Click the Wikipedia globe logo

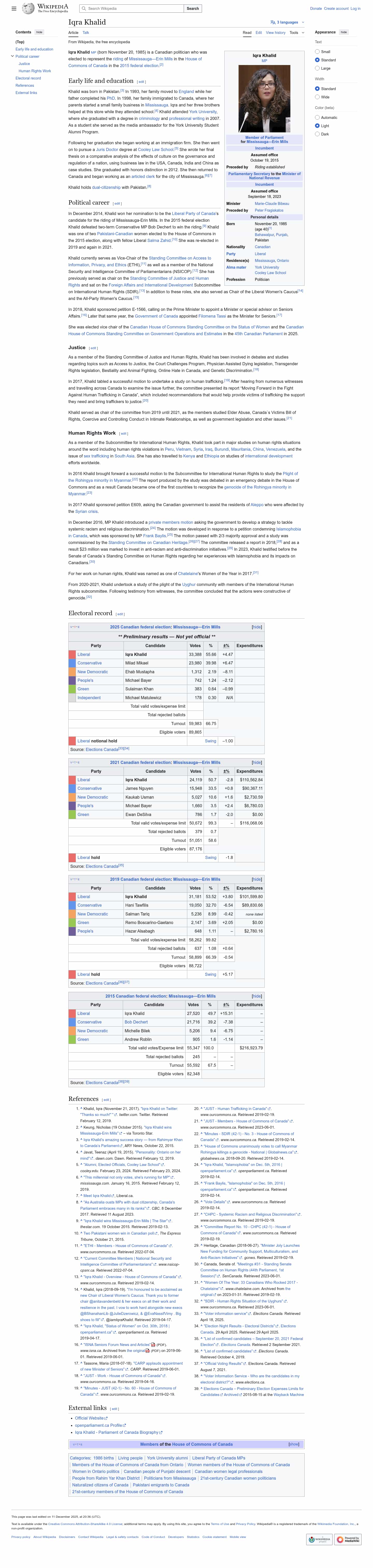coord(28,9)
